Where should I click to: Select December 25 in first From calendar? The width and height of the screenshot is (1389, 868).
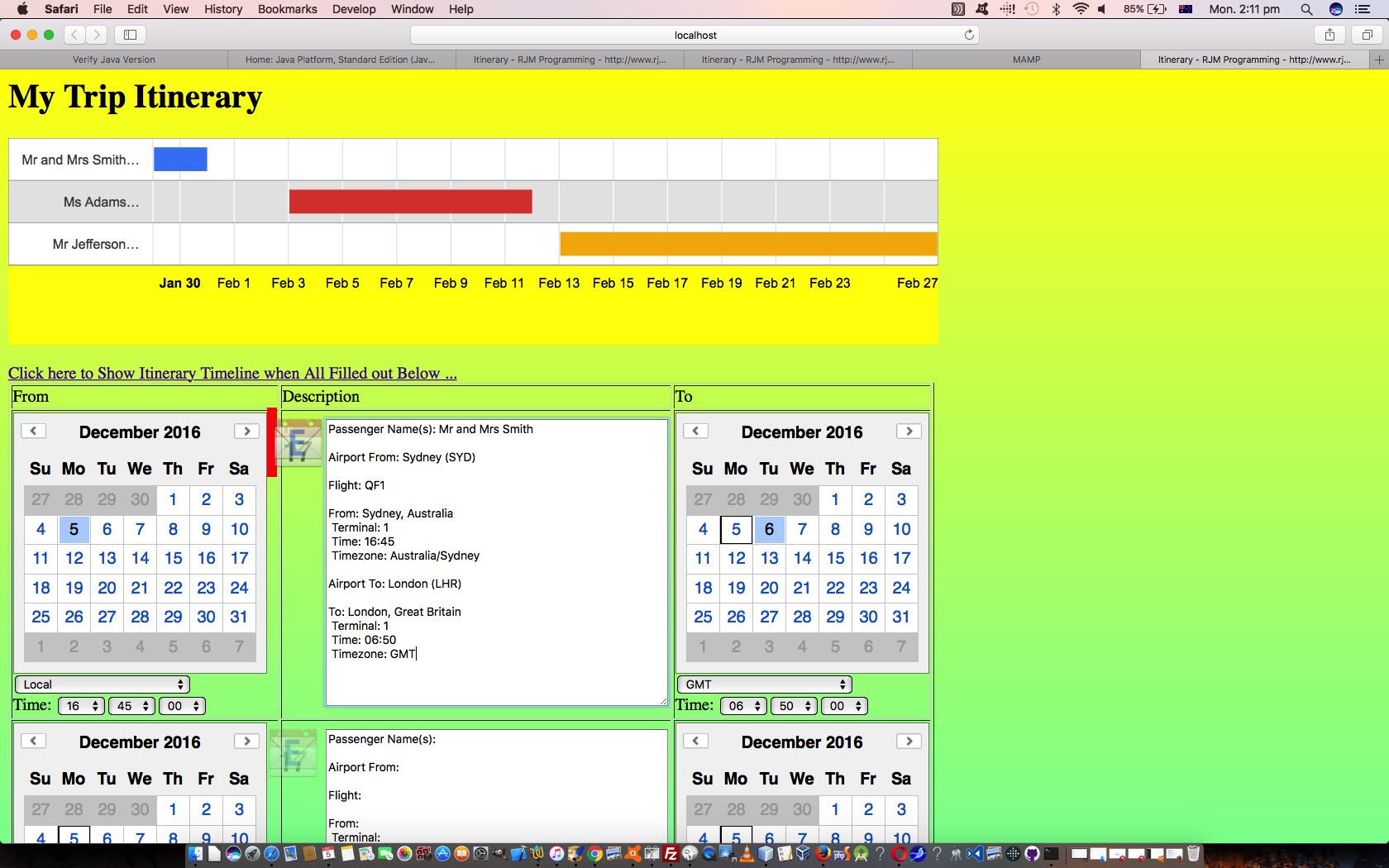point(41,617)
